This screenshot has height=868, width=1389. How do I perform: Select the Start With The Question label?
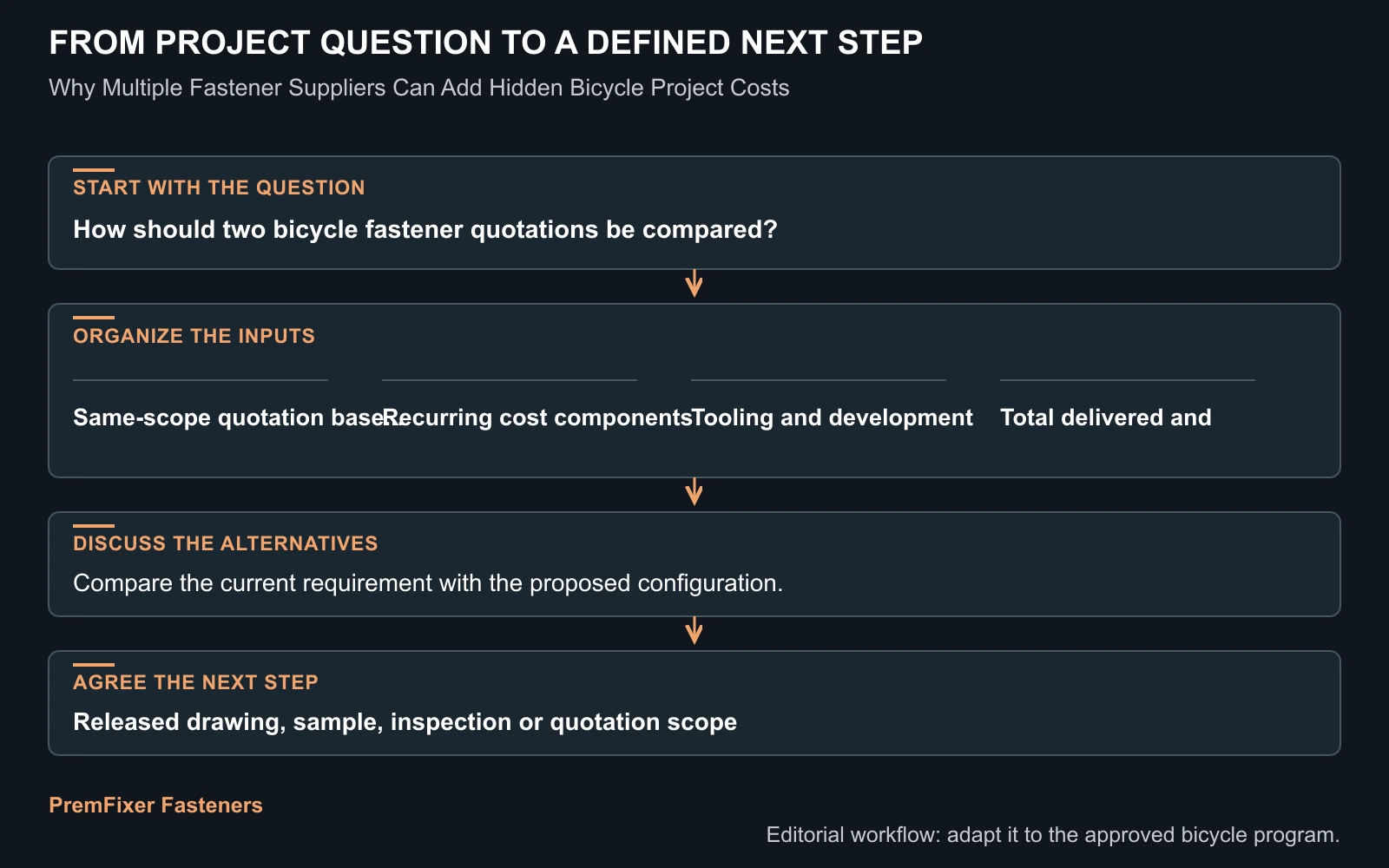pyautogui.click(x=219, y=187)
